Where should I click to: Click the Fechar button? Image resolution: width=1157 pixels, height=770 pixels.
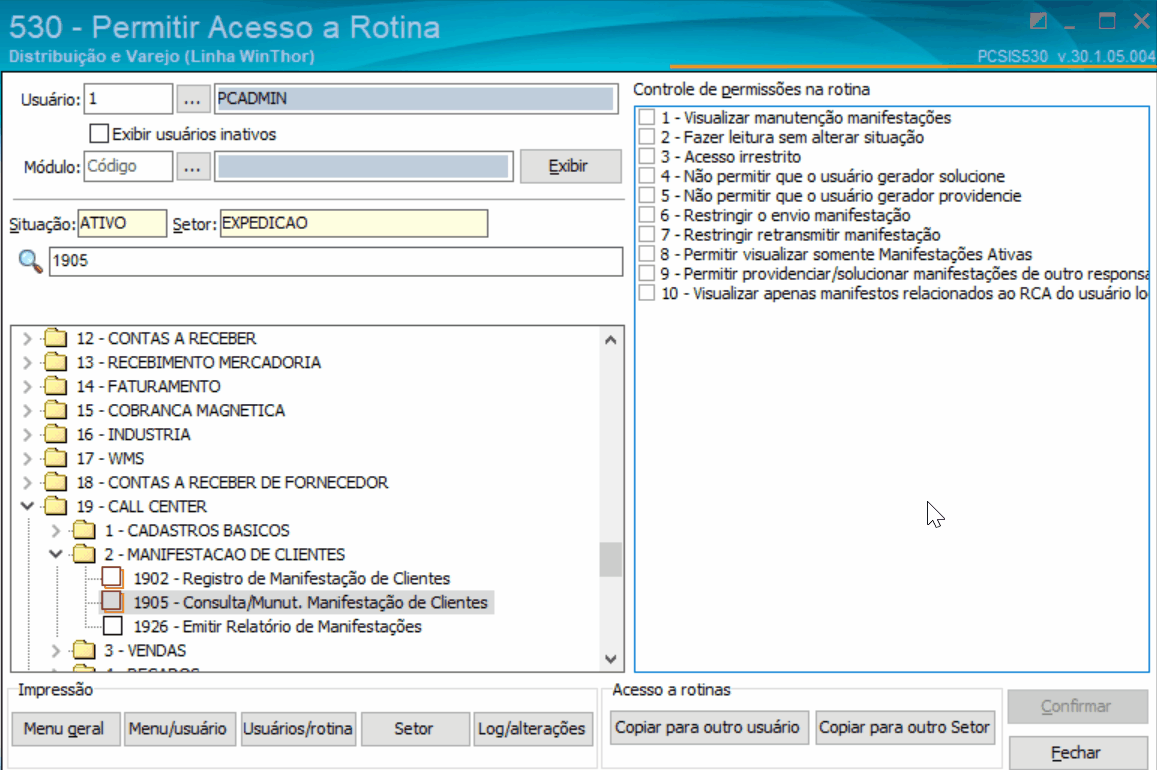point(1077,752)
